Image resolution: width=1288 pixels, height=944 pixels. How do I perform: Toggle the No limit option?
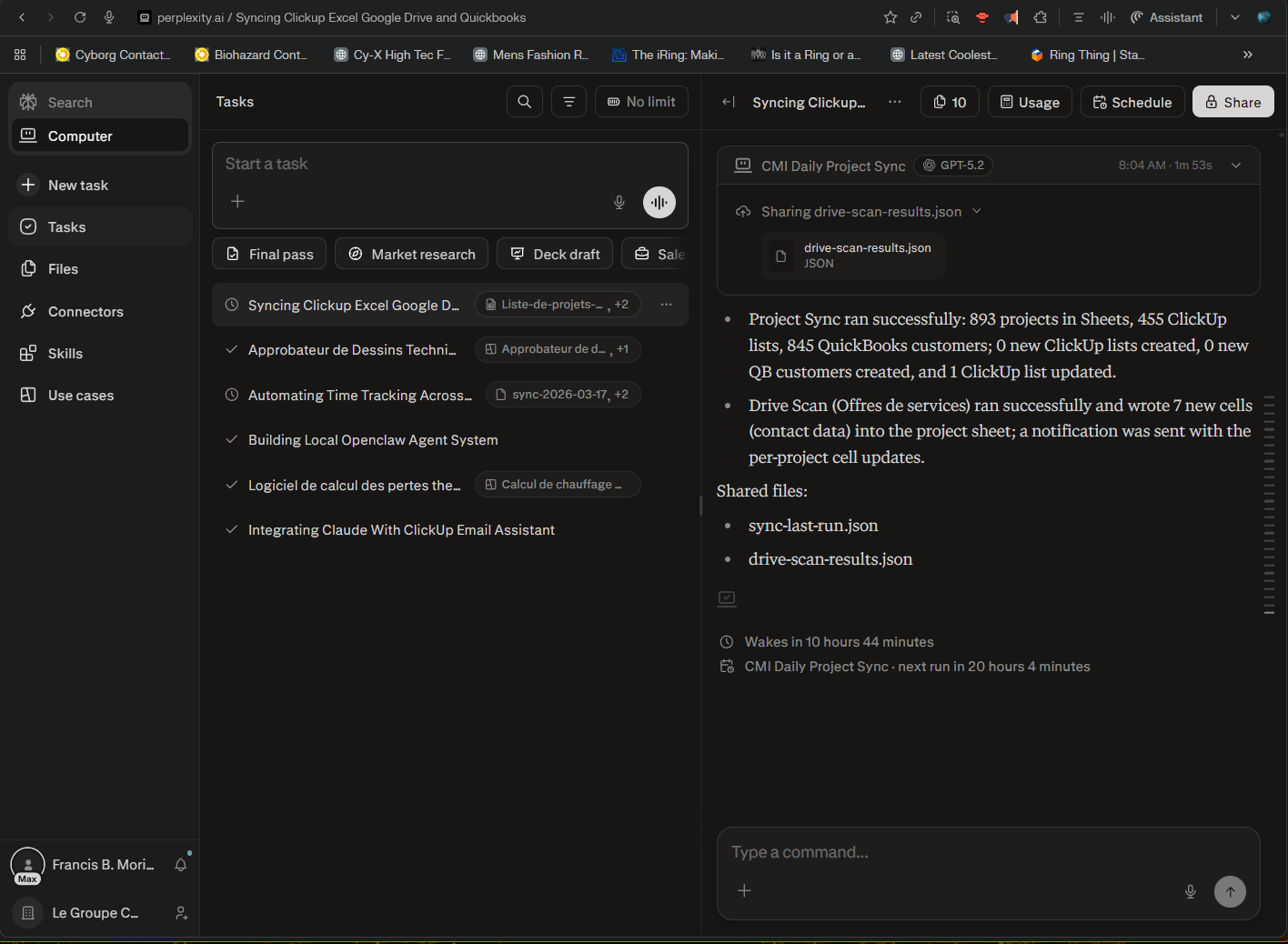coord(641,102)
